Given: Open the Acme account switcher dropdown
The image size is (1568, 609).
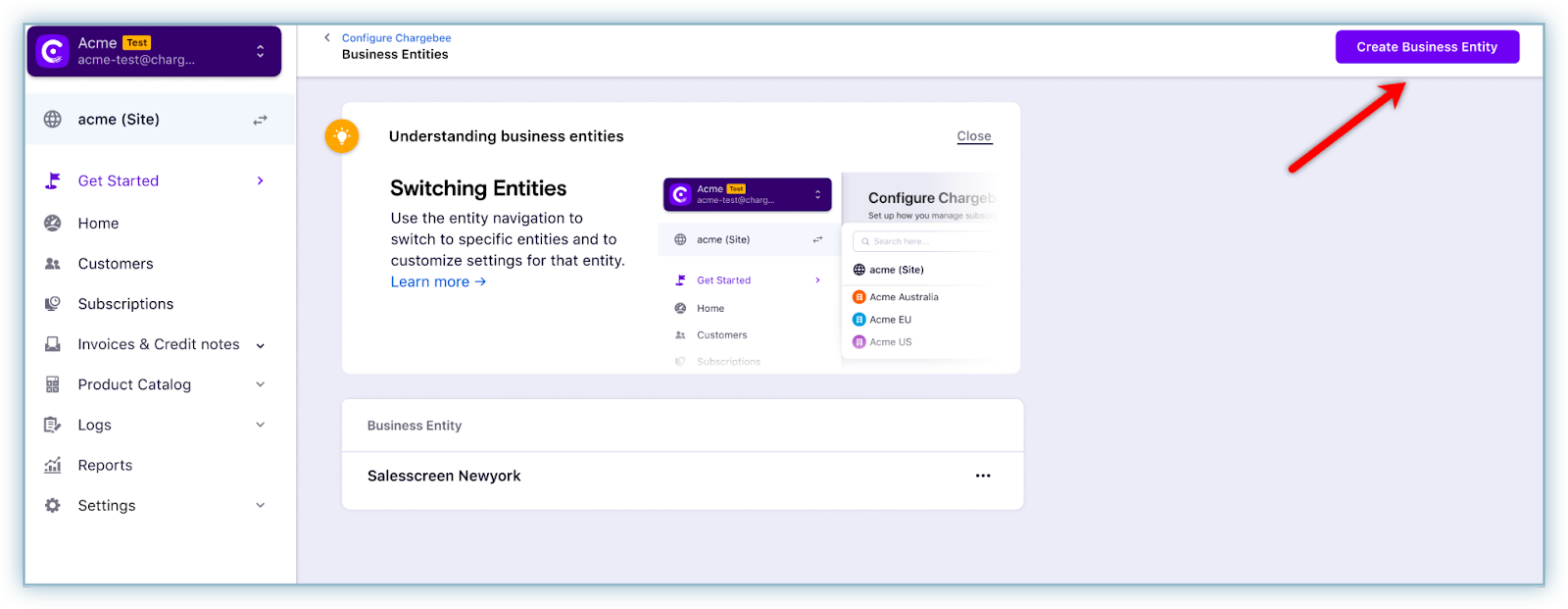Looking at the screenshot, I should tap(260, 51).
